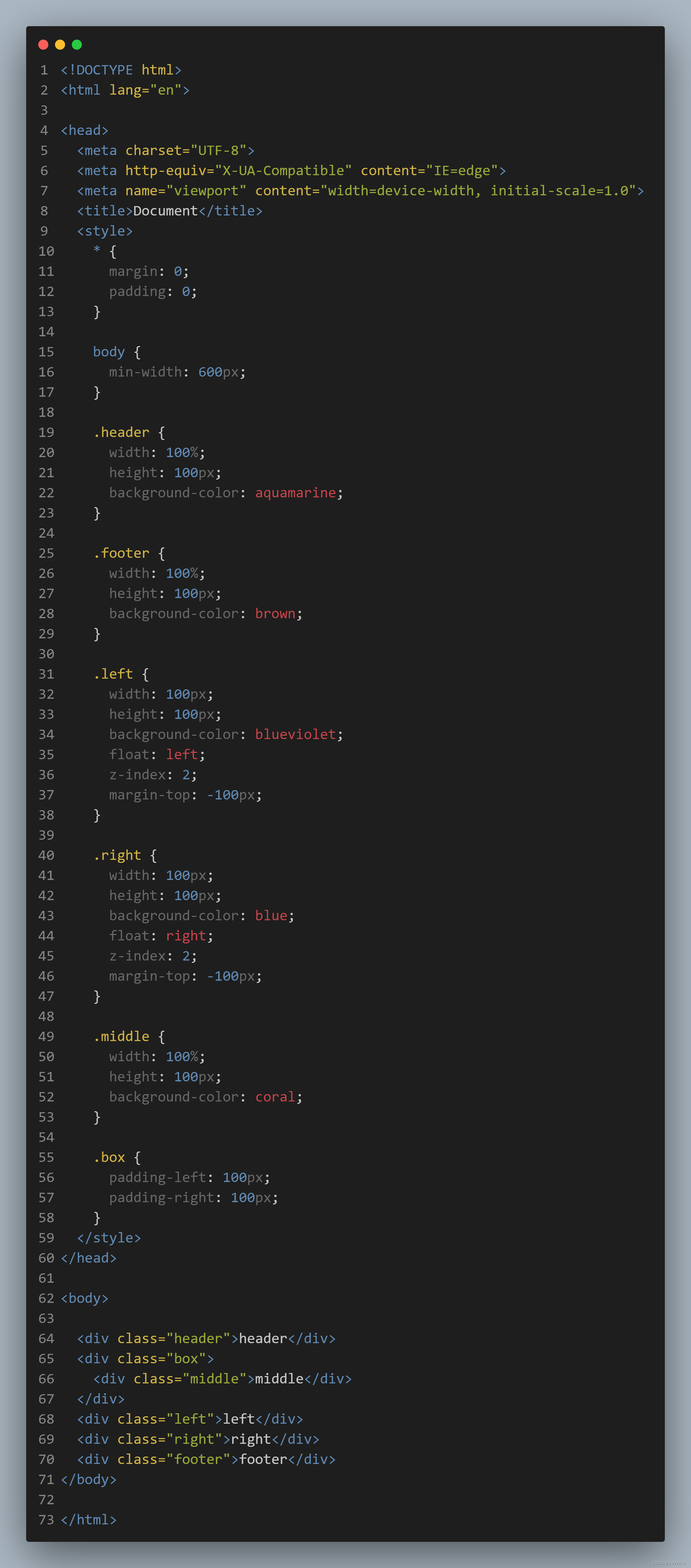Image resolution: width=691 pixels, height=1568 pixels.
Task: Click the min-width property name
Action: (145, 372)
